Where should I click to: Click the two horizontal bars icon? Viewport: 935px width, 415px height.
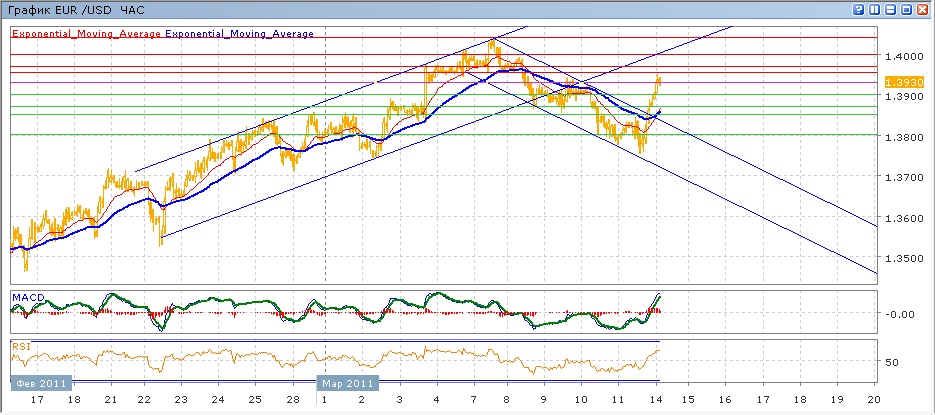[x=891, y=9]
